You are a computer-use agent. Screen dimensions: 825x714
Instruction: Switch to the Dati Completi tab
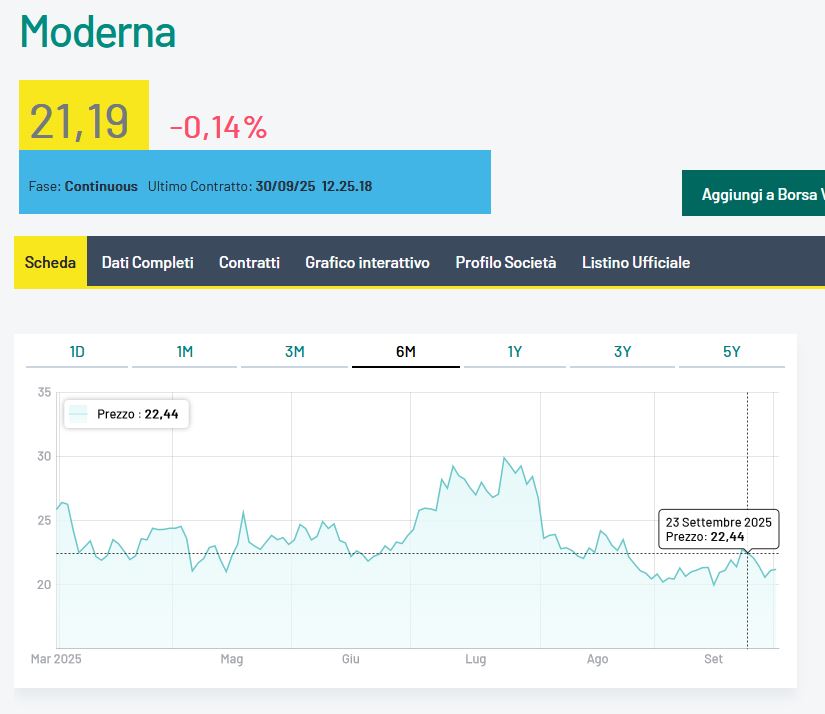(147, 262)
